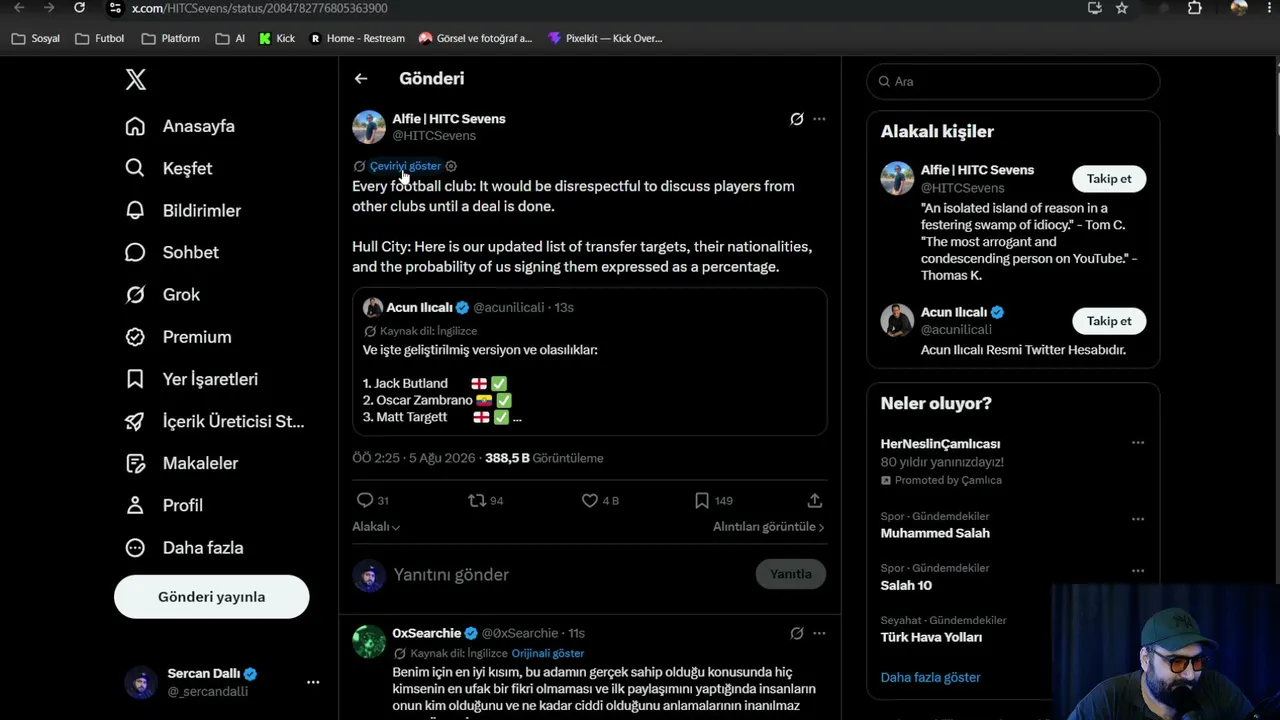
Task: Click browser profile avatar icon
Action: (x=1239, y=8)
